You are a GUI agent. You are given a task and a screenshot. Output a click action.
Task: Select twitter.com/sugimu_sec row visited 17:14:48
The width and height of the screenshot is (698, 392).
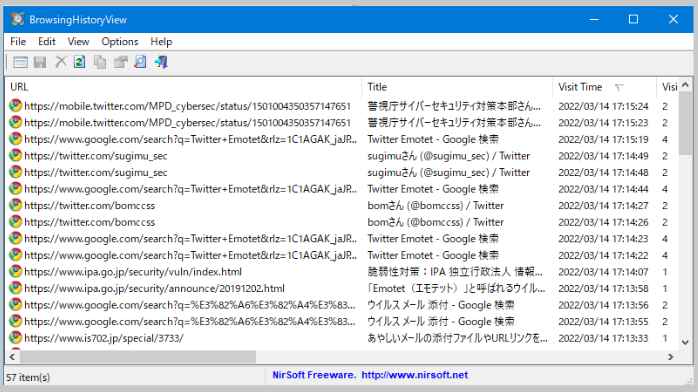(343, 172)
